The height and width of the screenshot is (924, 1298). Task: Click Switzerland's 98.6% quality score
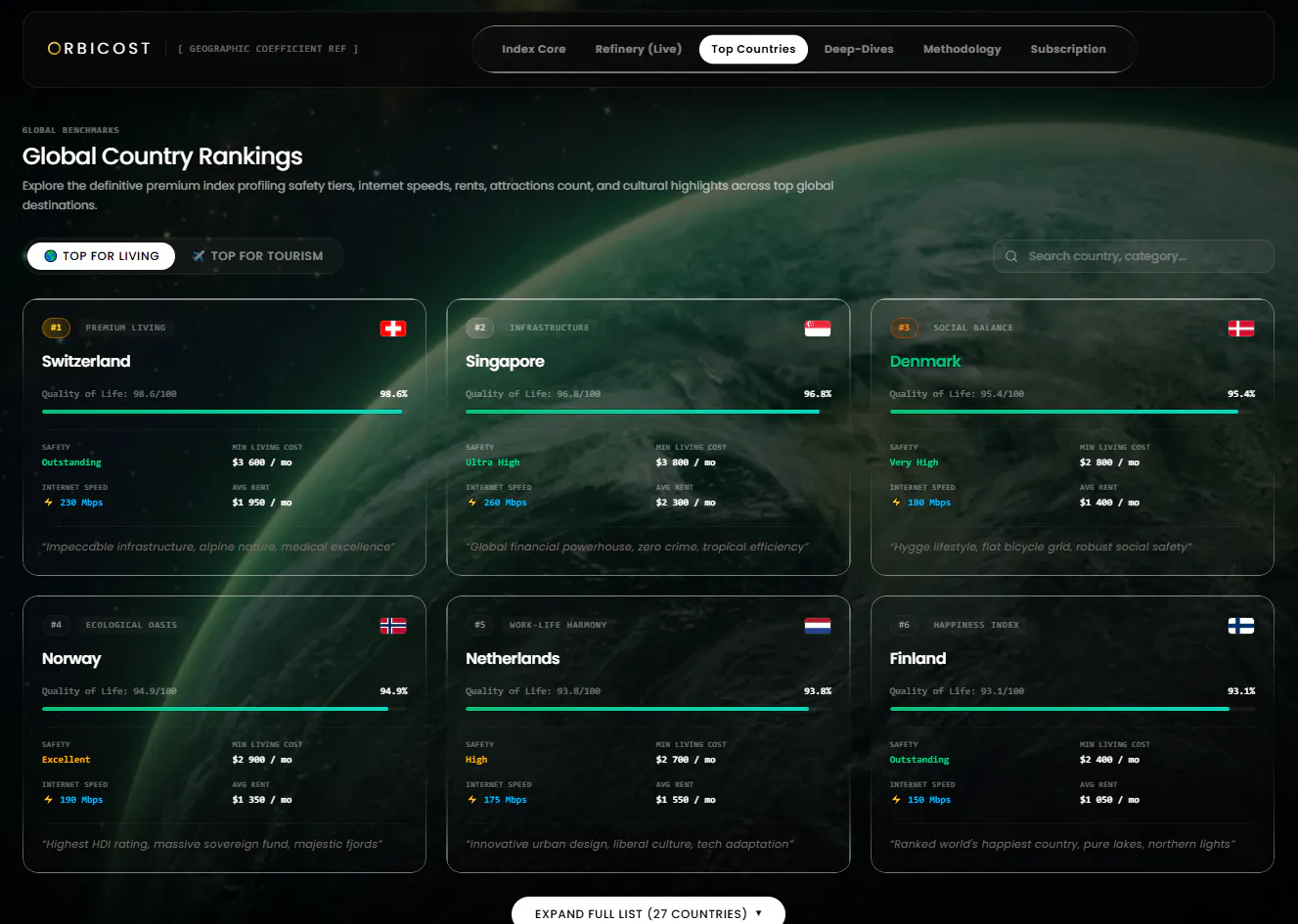click(393, 394)
